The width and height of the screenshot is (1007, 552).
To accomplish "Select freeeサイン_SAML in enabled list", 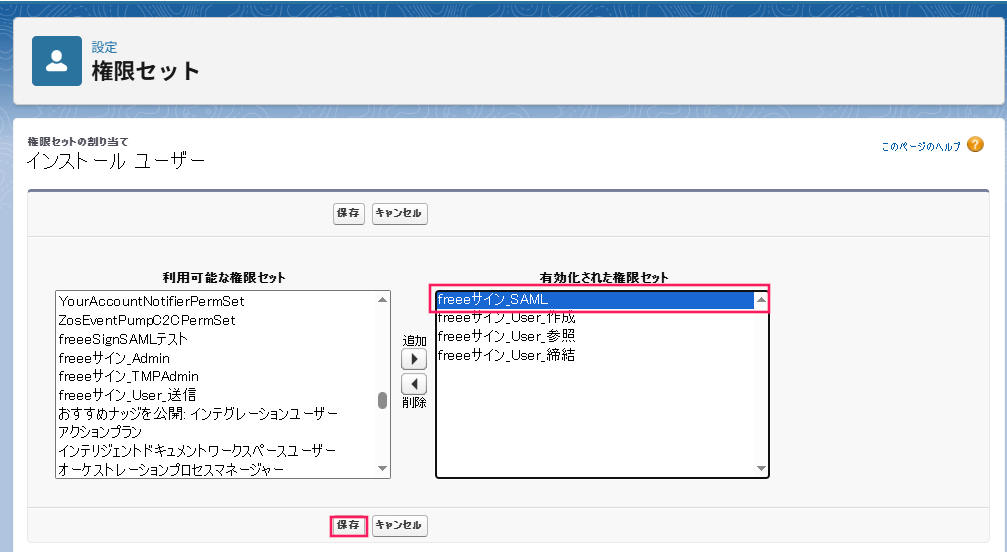I will [x=595, y=299].
